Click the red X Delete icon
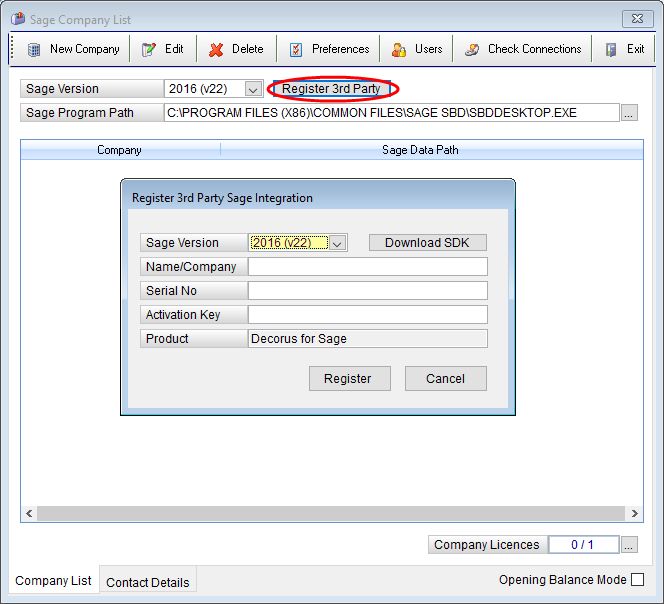This screenshot has height=604, width=664. click(216, 50)
